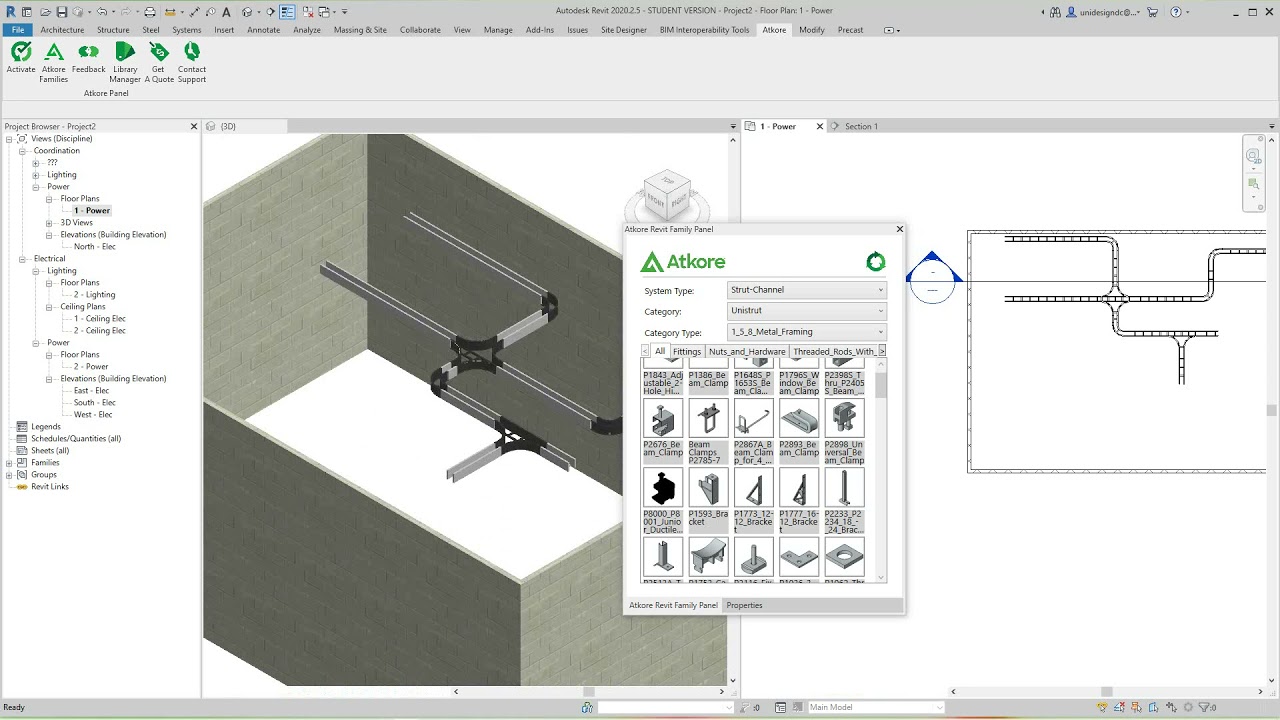Open the Systems ribbon tab
Viewport: 1280px width, 720px height.
(187, 30)
